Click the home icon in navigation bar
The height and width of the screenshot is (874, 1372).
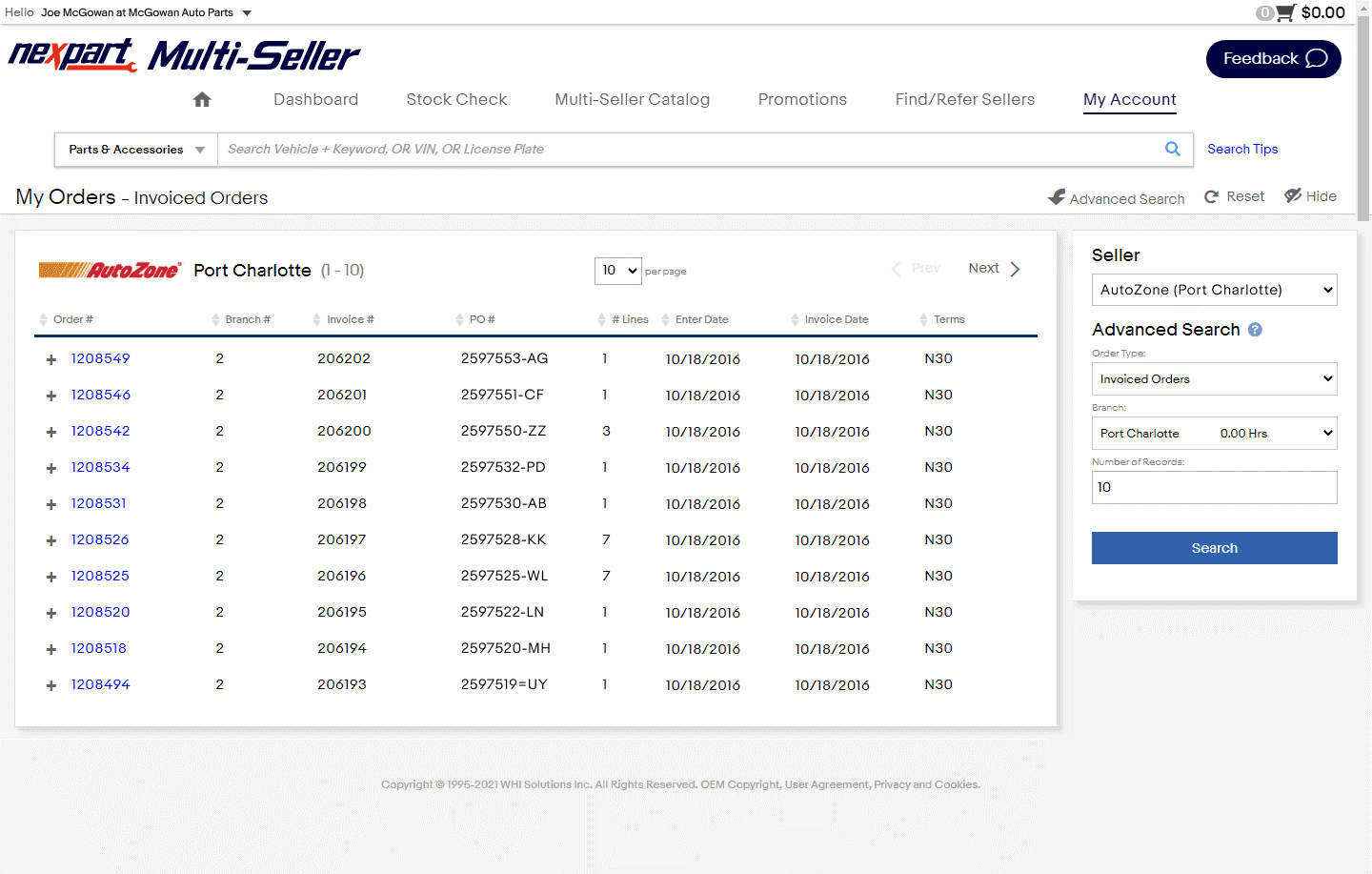coord(202,99)
